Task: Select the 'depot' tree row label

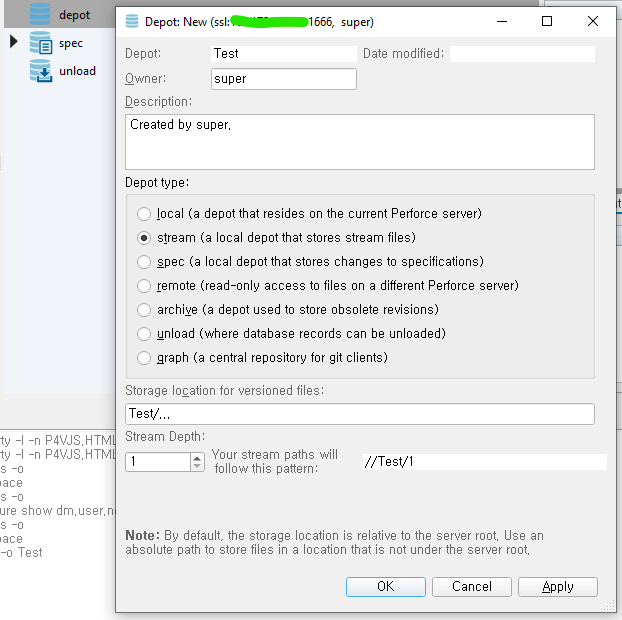Action: 75,15
